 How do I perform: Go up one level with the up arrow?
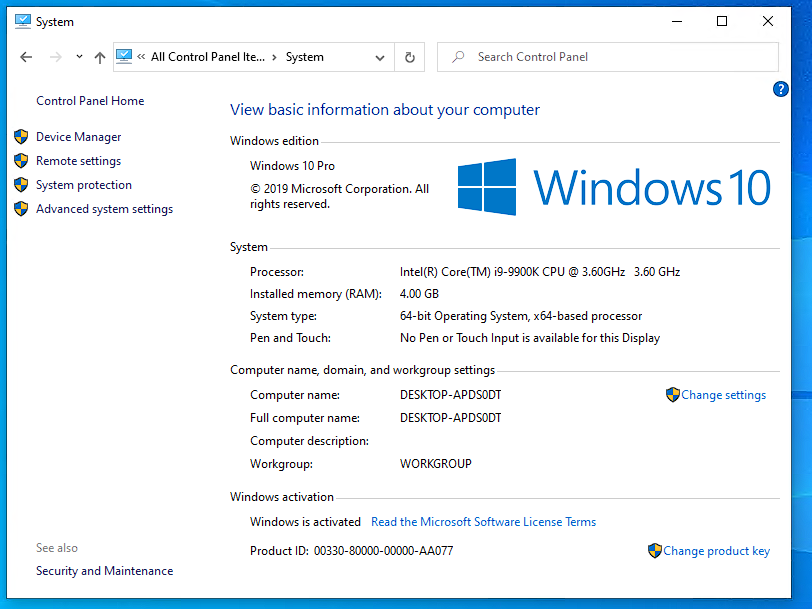(100, 57)
